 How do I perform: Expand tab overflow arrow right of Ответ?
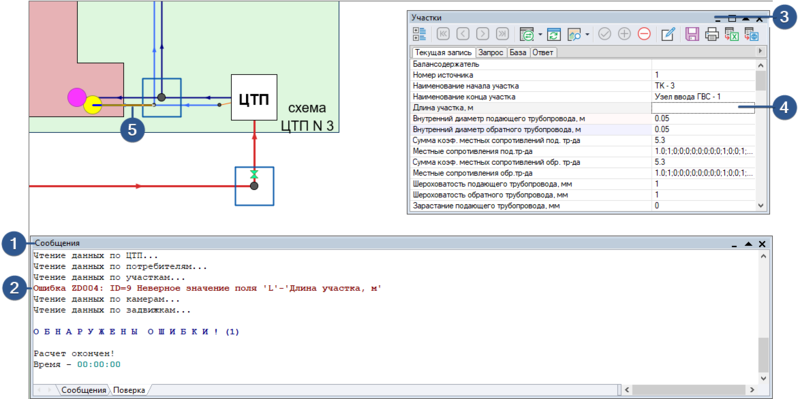click(x=760, y=52)
